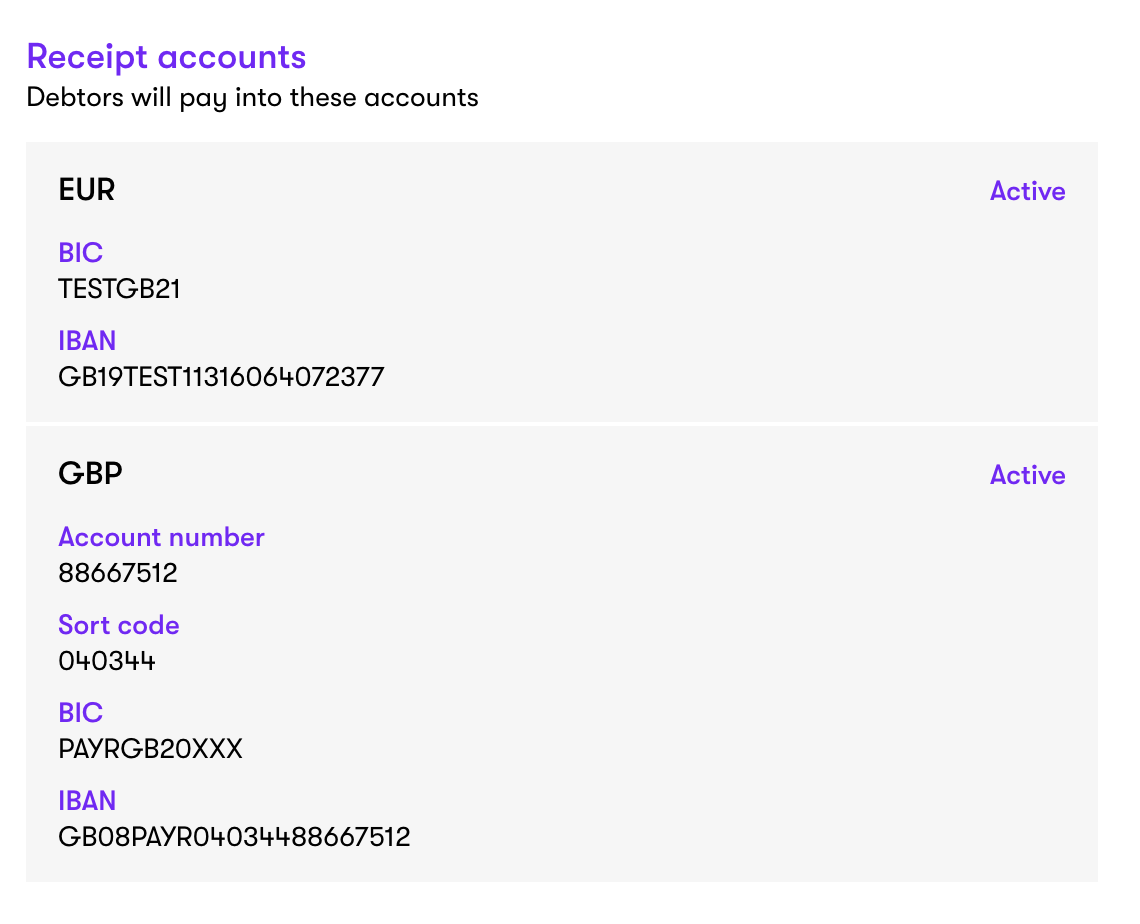The height and width of the screenshot is (924, 1140).
Task: Click the IBAN label in GBP account
Action: click(x=87, y=801)
